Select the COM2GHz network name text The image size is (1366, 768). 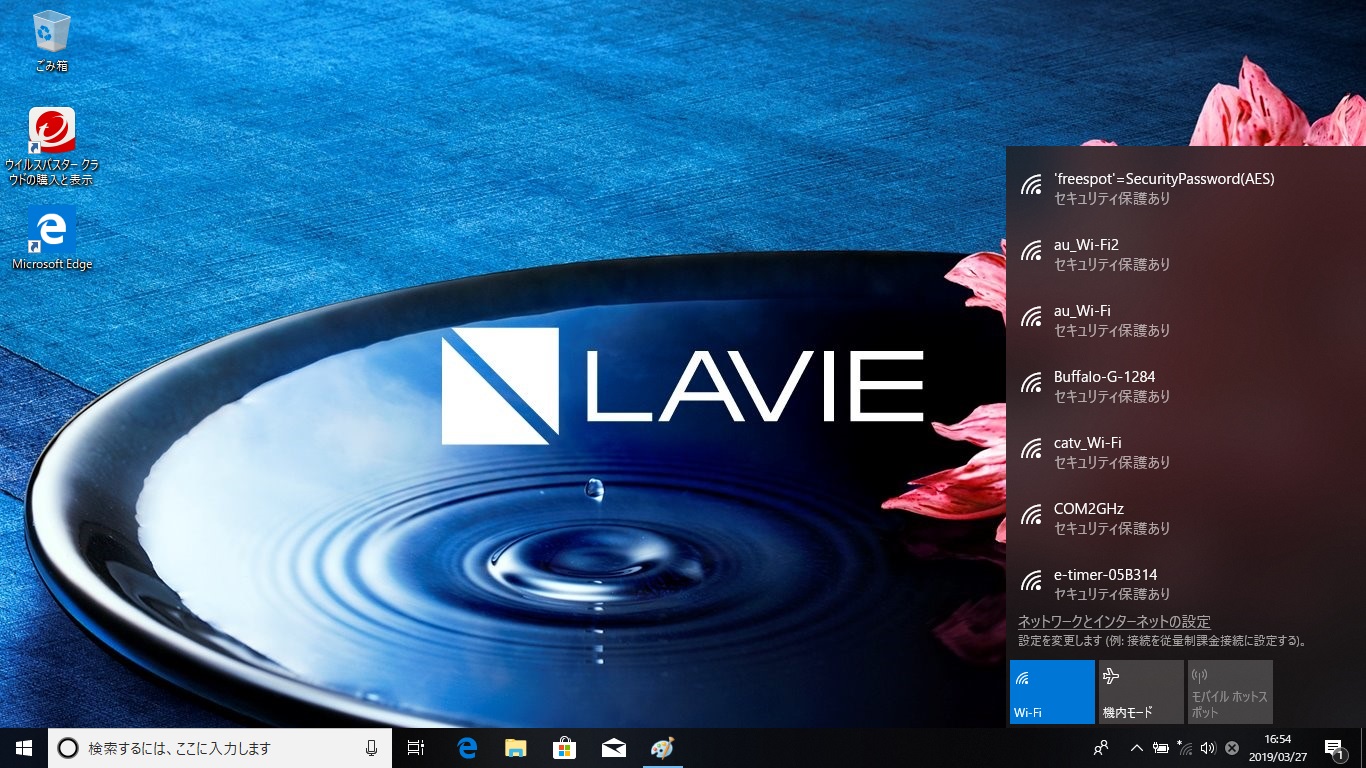(x=1089, y=509)
